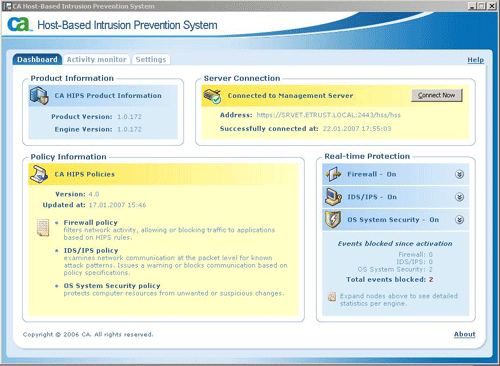Viewport: 500px width, 366px height.
Task: Click the title bar application icon
Action: 7,6
